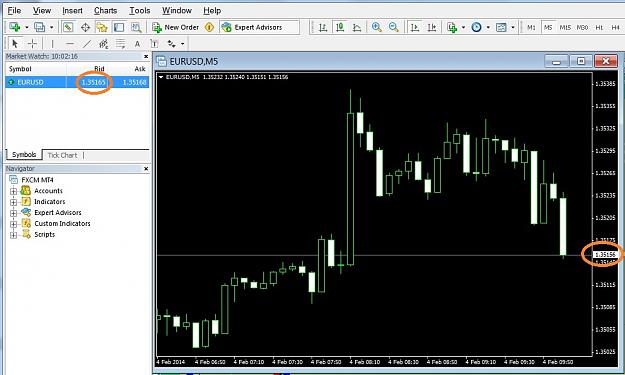This screenshot has width=625, height=375.
Task: Select the H1 timeframe
Action: point(599,27)
